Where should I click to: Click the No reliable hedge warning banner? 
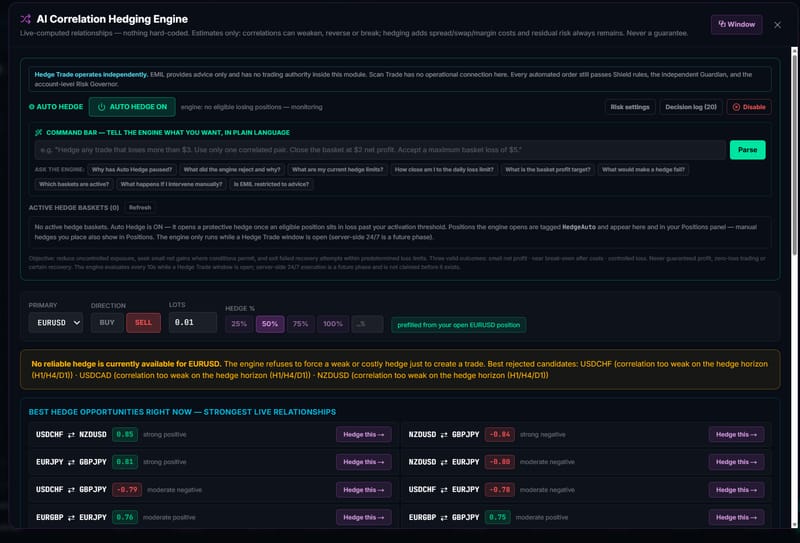click(400, 369)
